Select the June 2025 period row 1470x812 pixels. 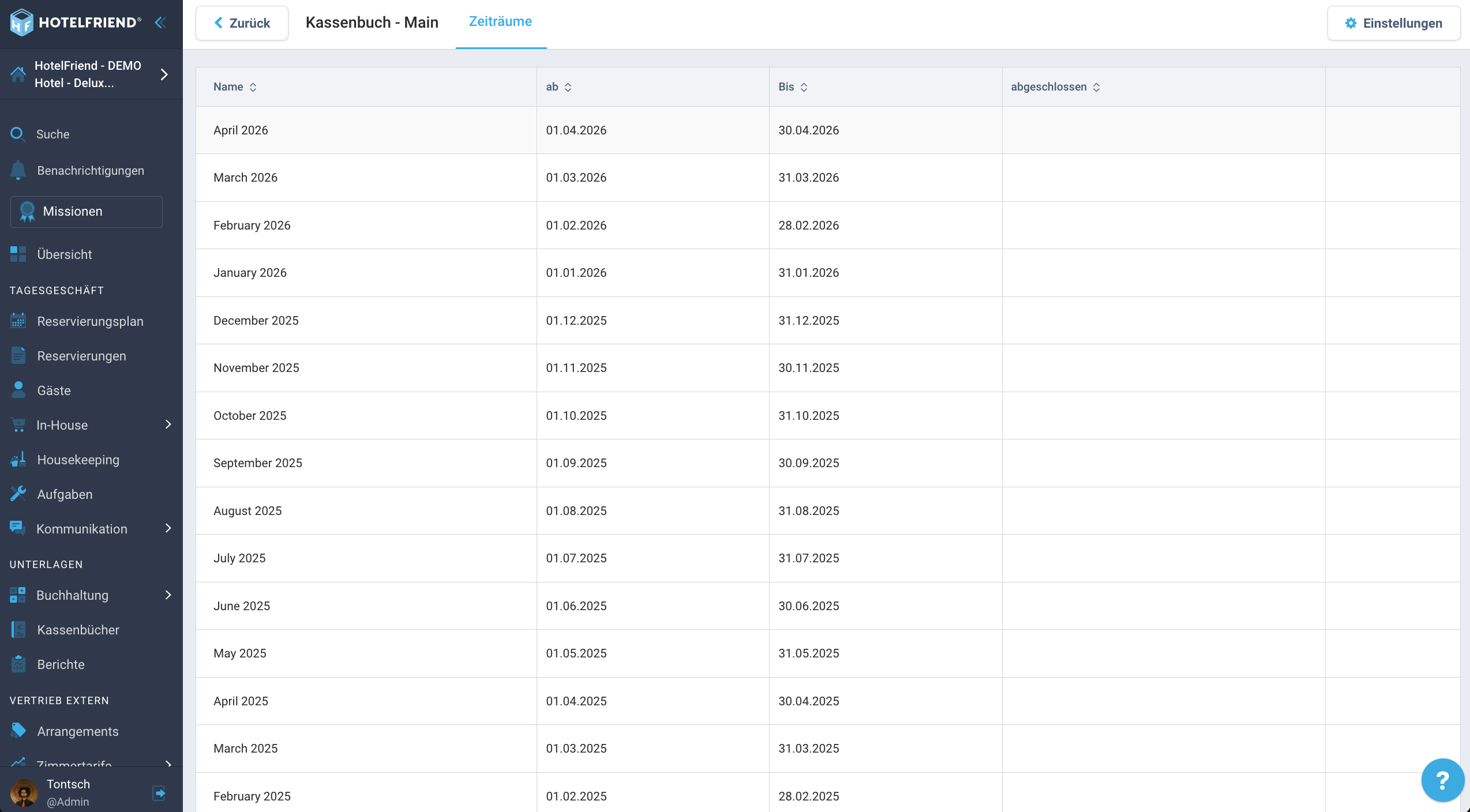[828, 606]
